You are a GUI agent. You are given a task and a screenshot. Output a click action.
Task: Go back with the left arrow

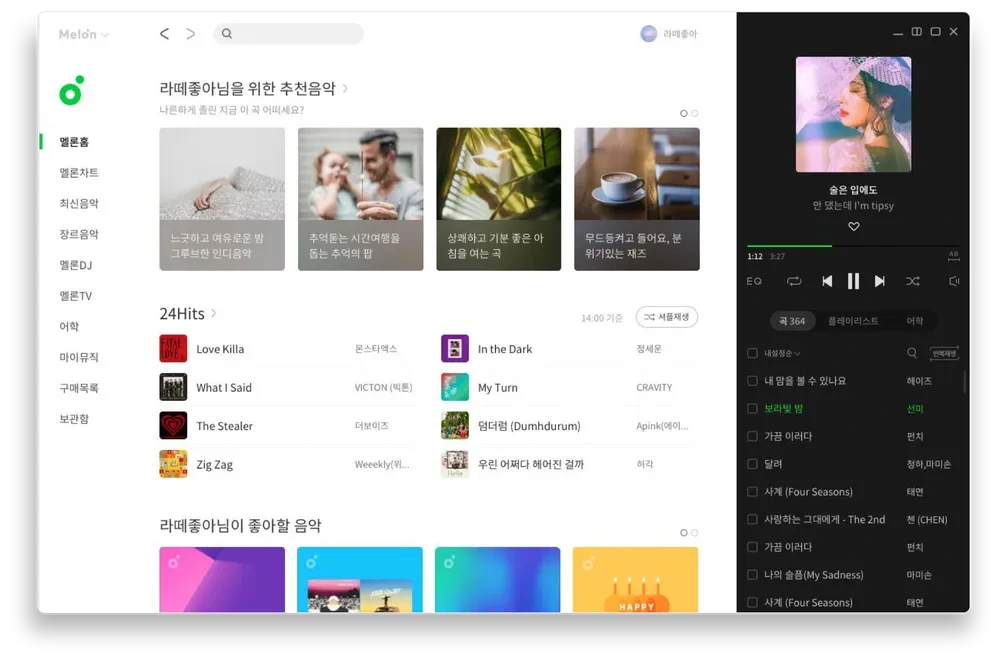165,34
